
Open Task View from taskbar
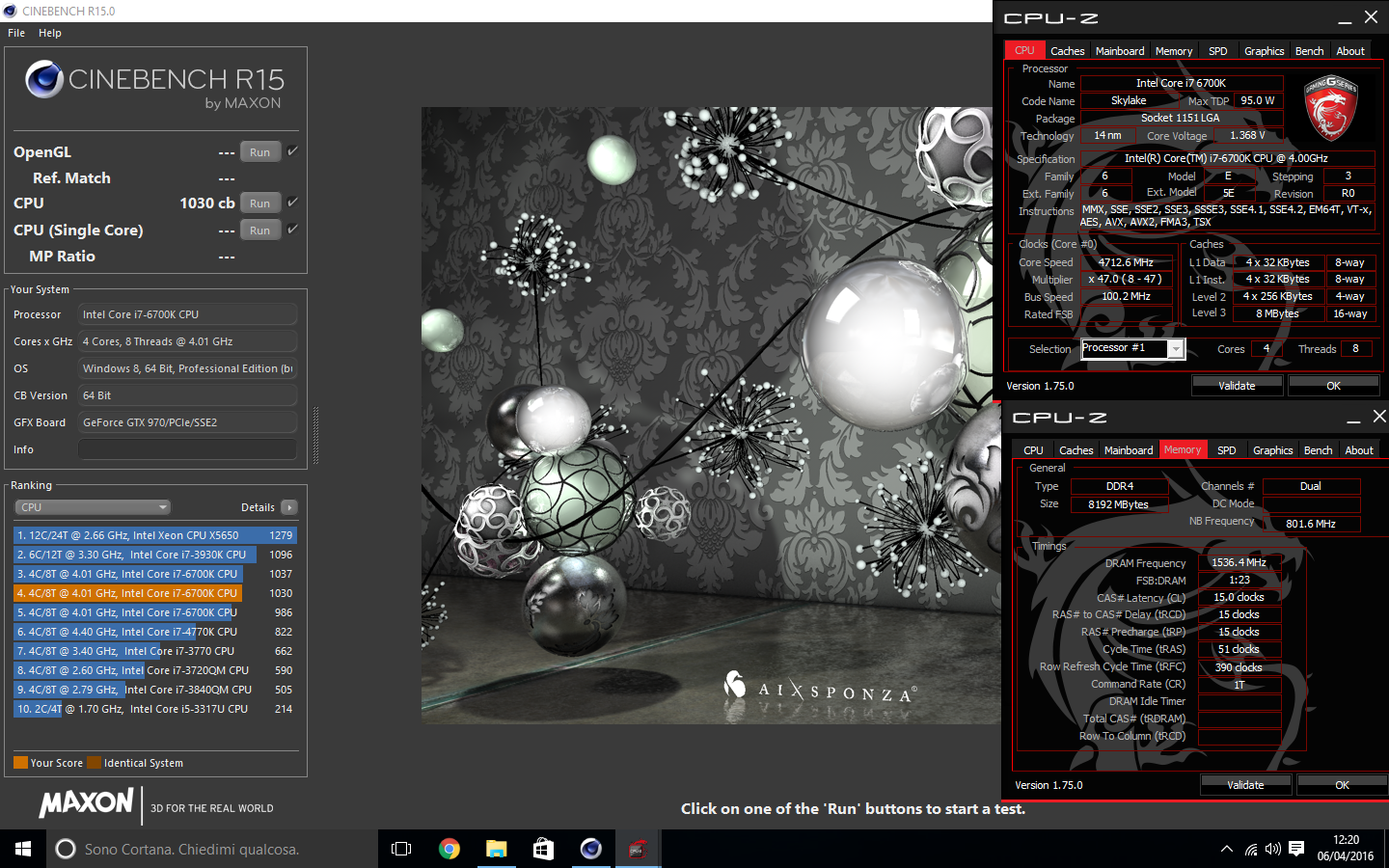401,849
